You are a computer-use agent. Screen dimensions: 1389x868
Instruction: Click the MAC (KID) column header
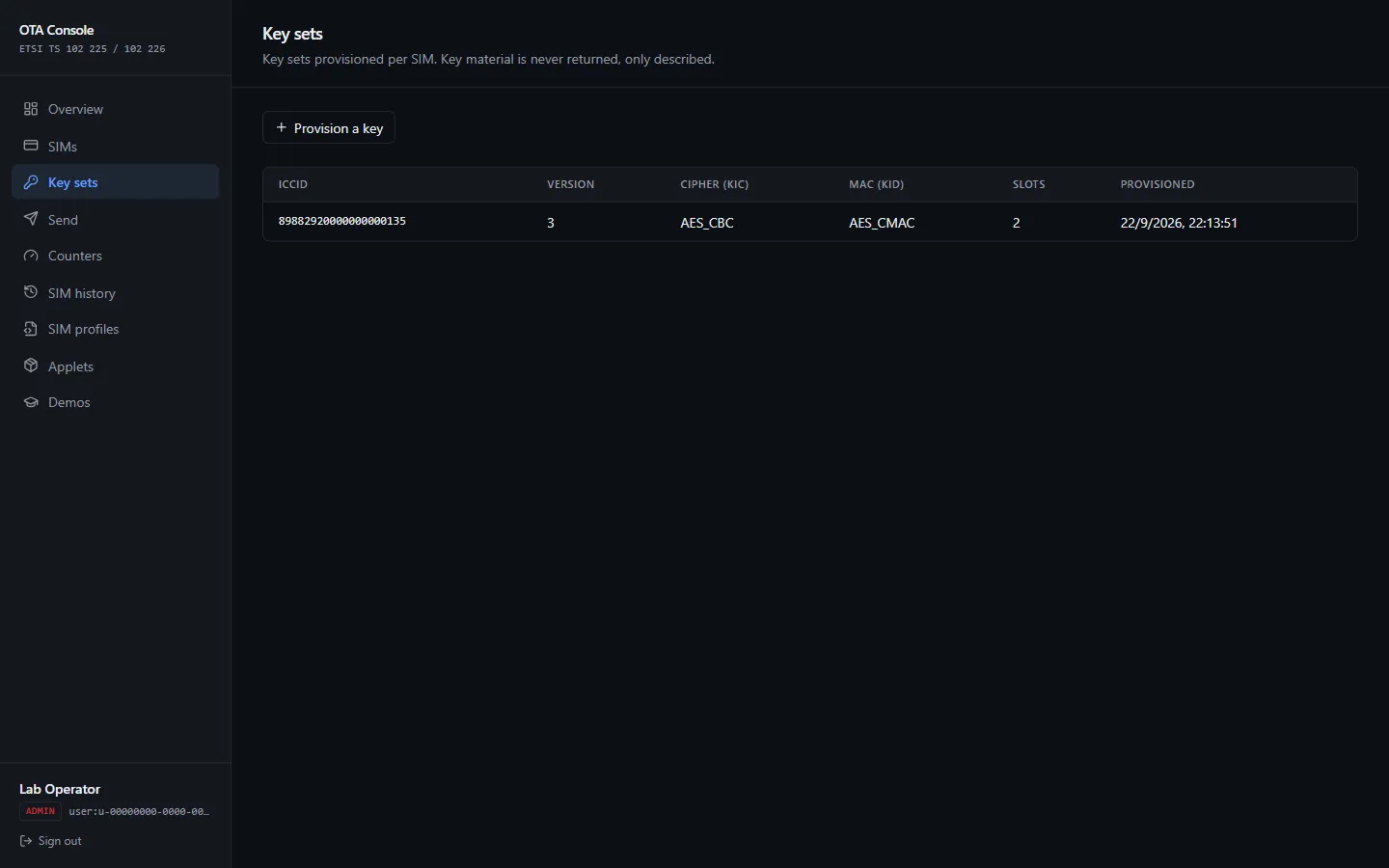(x=877, y=184)
